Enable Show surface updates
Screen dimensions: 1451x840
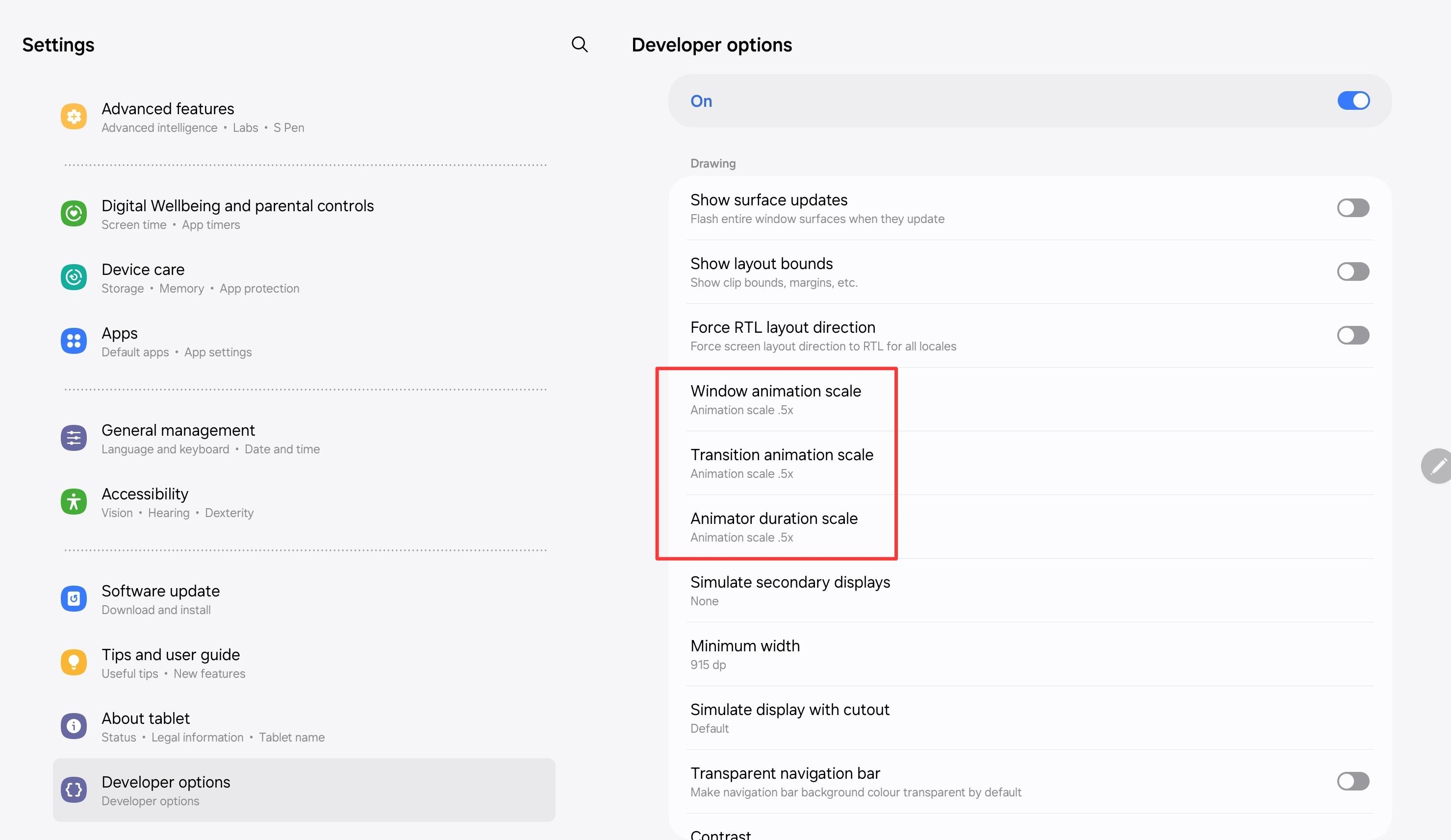click(x=1353, y=208)
